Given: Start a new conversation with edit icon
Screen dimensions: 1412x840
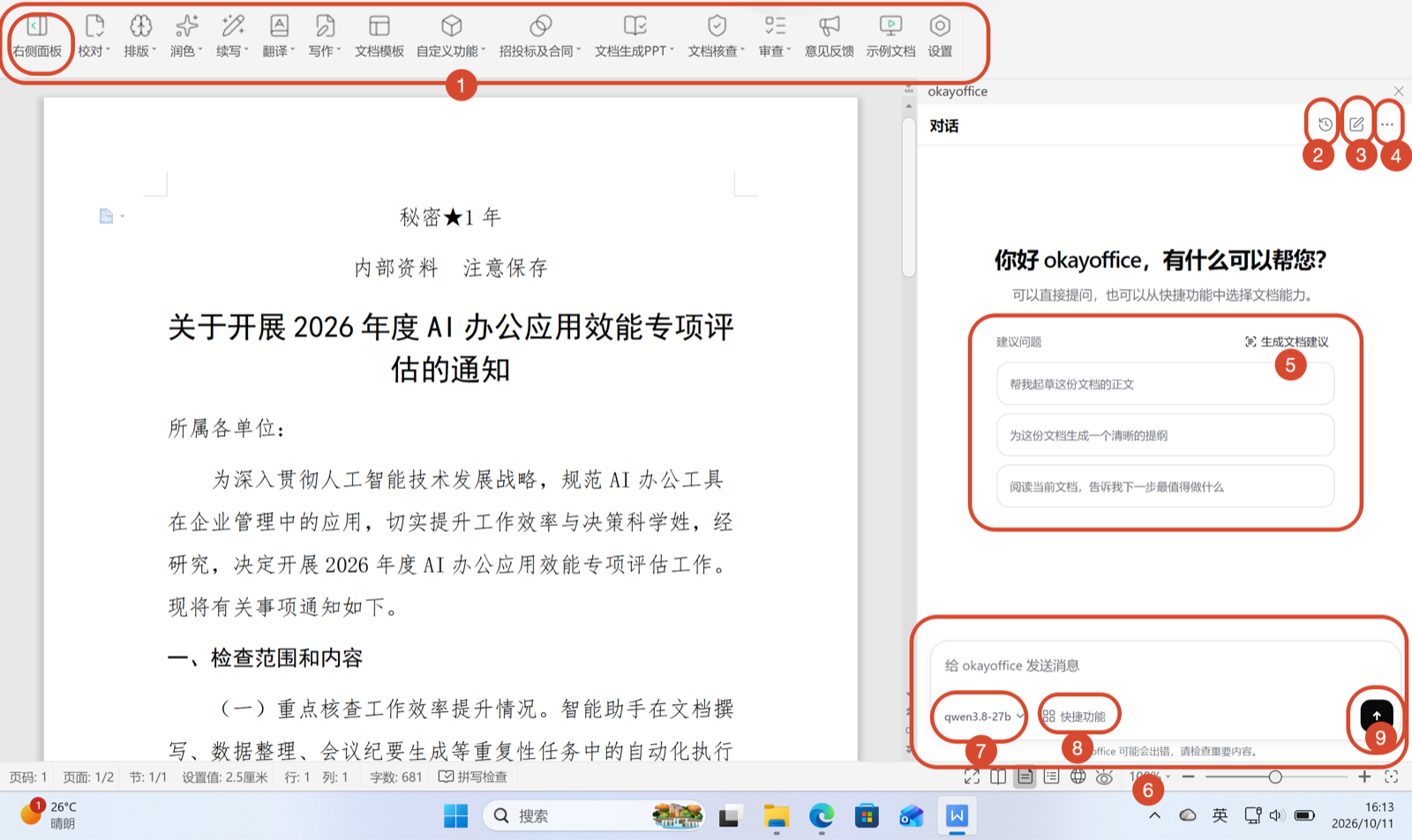Looking at the screenshot, I should pyautogui.click(x=1356, y=124).
